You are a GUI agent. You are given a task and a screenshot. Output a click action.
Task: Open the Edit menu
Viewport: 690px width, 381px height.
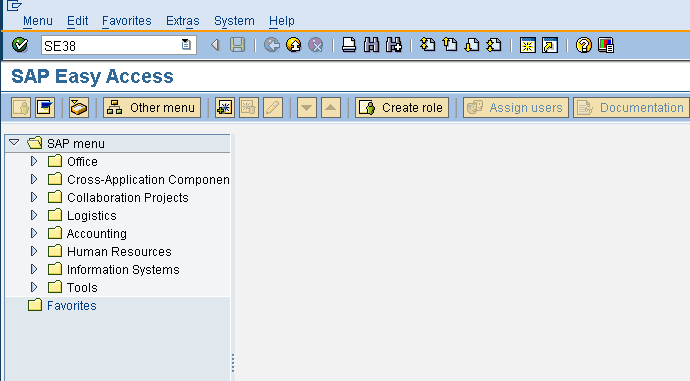77,21
